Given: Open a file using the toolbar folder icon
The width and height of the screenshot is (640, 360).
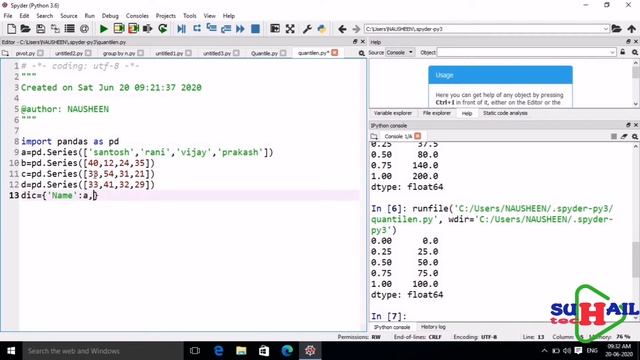Looking at the screenshot, I should pos(26,29).
